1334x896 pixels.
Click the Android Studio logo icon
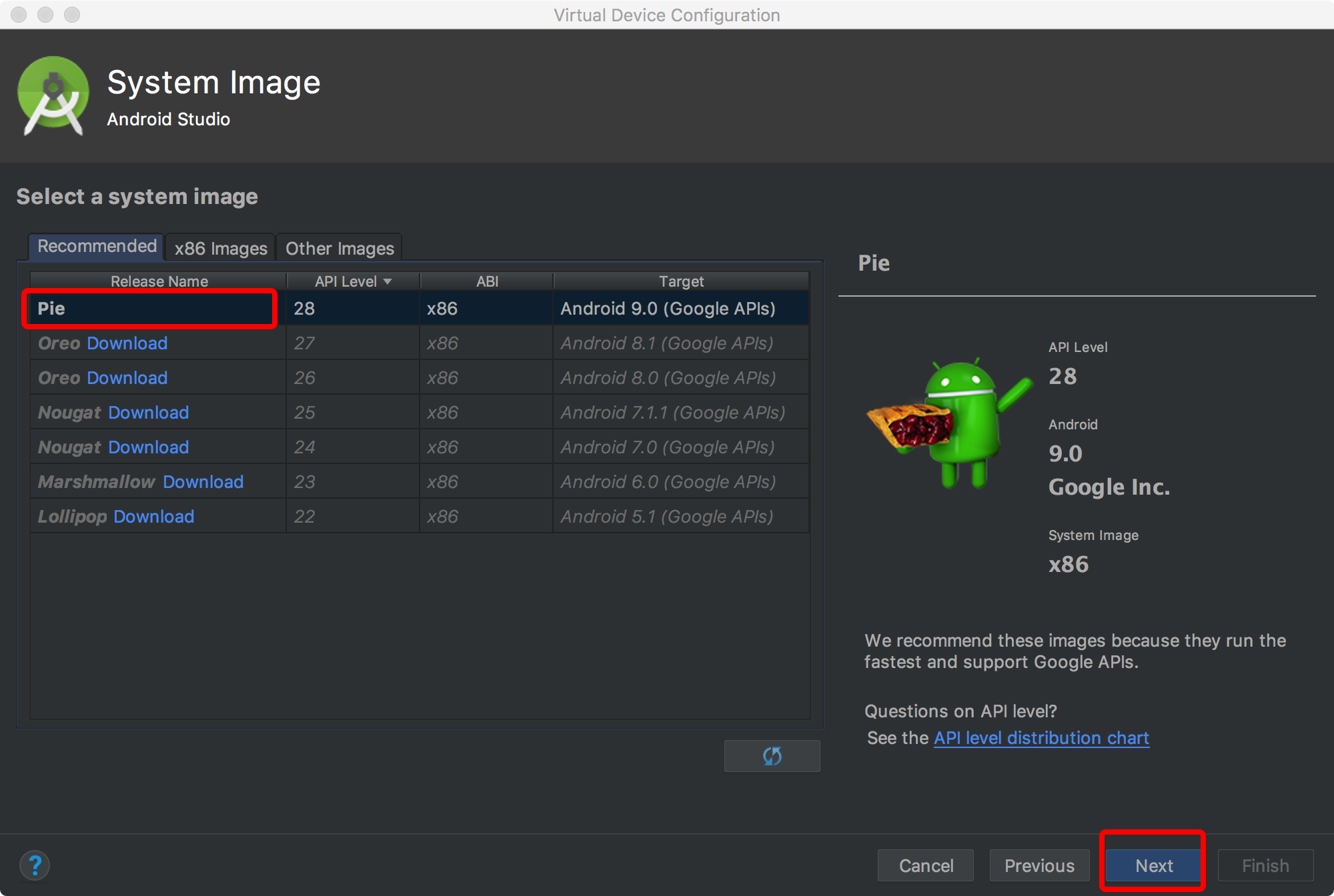(53, 96)
